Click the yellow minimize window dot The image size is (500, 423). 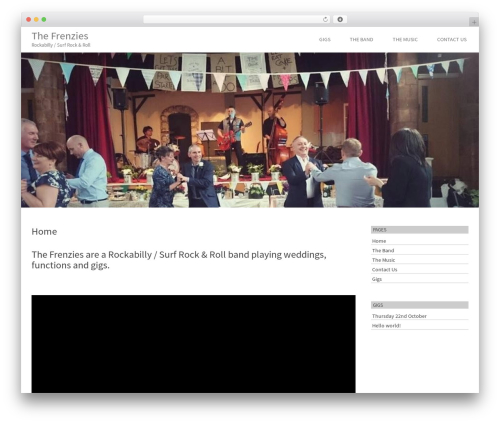tap(36, 20)
